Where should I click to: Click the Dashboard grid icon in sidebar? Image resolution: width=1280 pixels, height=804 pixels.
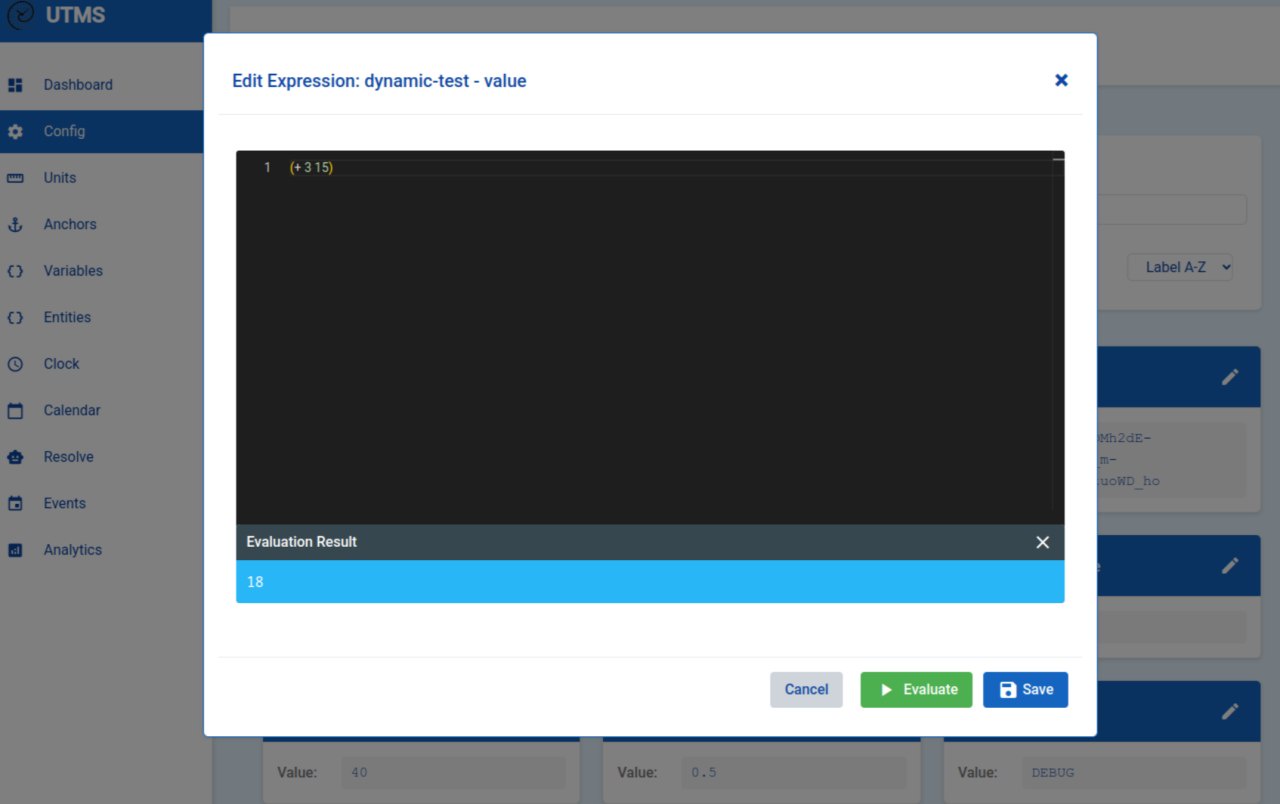click(15, 85)
